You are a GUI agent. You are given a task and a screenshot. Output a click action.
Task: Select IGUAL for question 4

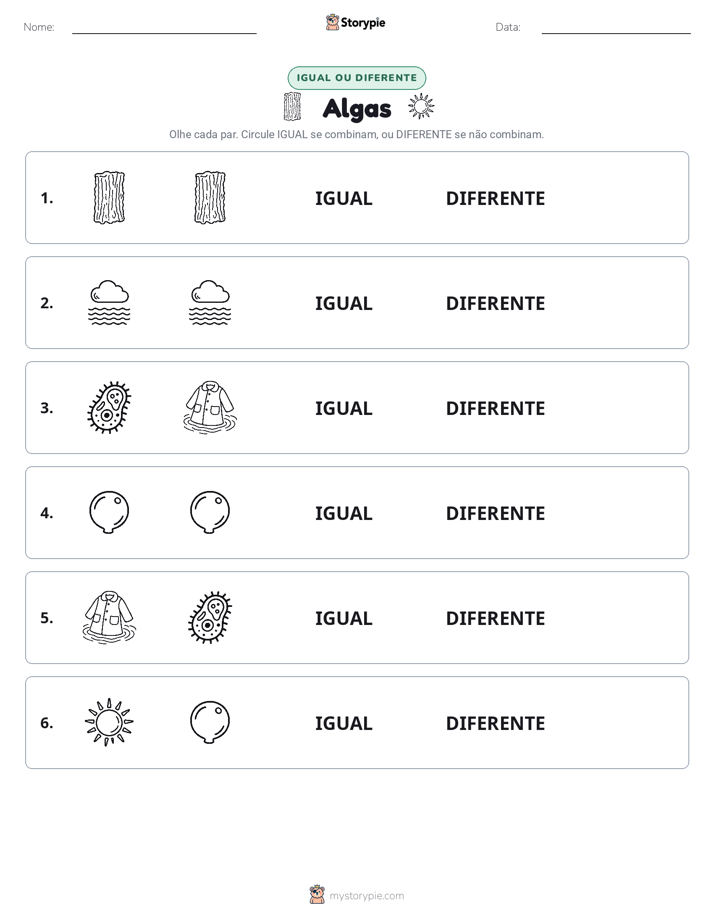point(343,513)
